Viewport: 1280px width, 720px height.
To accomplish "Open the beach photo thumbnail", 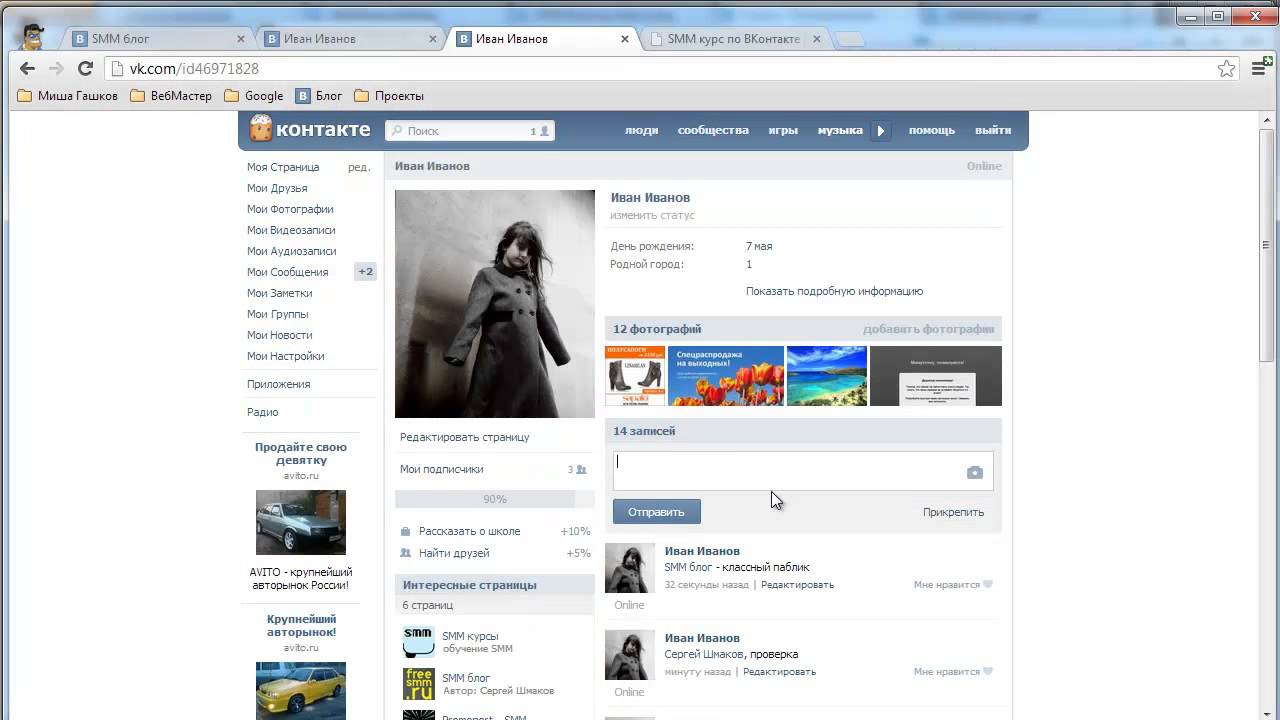I will [827, 376].
